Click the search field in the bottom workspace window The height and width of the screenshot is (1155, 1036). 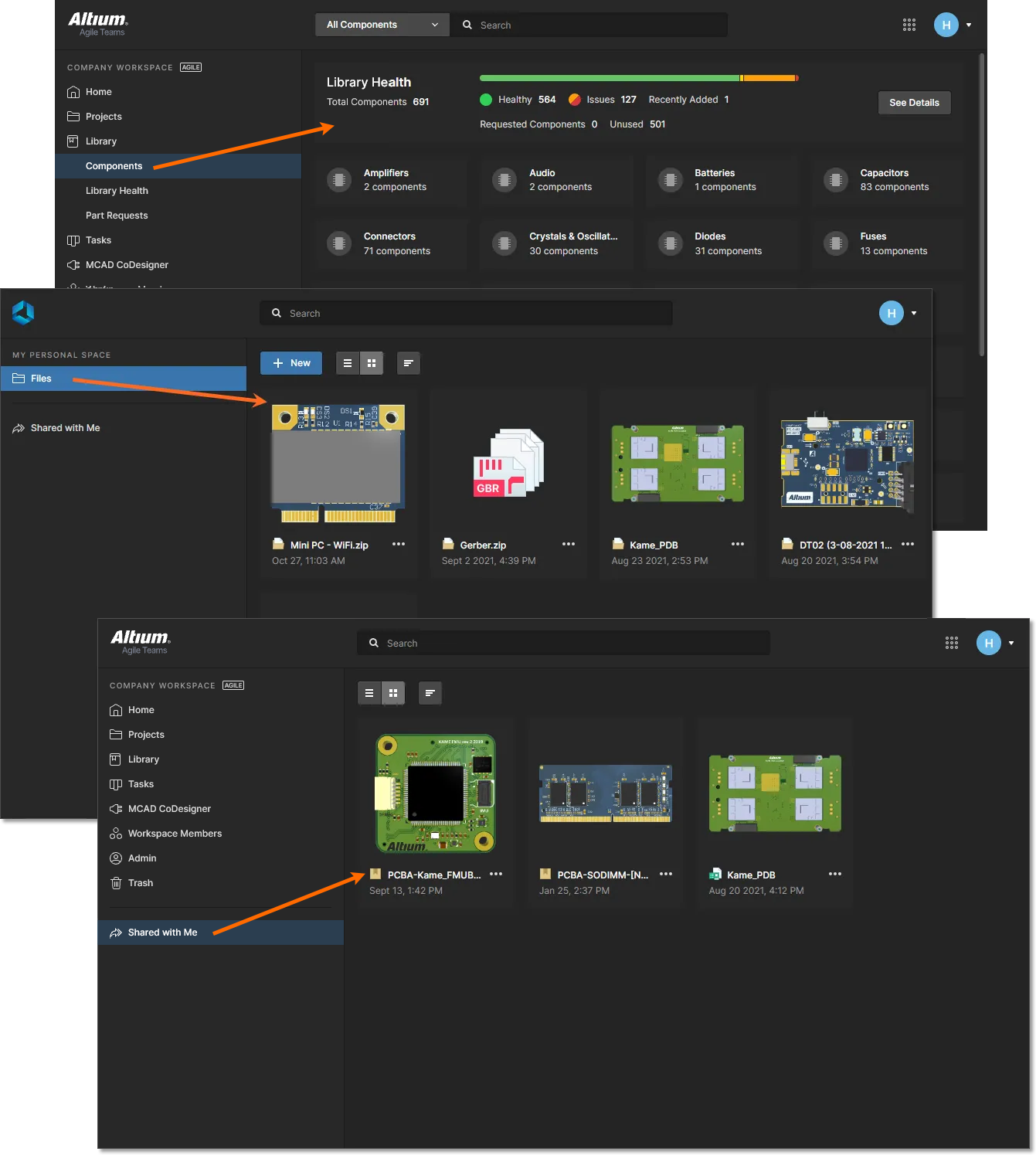[563, 643]
